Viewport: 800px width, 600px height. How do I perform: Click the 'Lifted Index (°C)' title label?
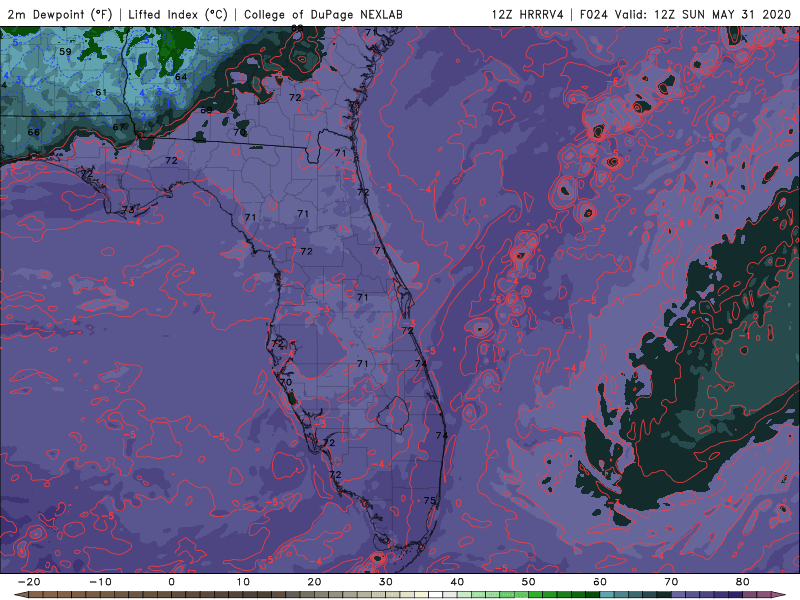178,14
